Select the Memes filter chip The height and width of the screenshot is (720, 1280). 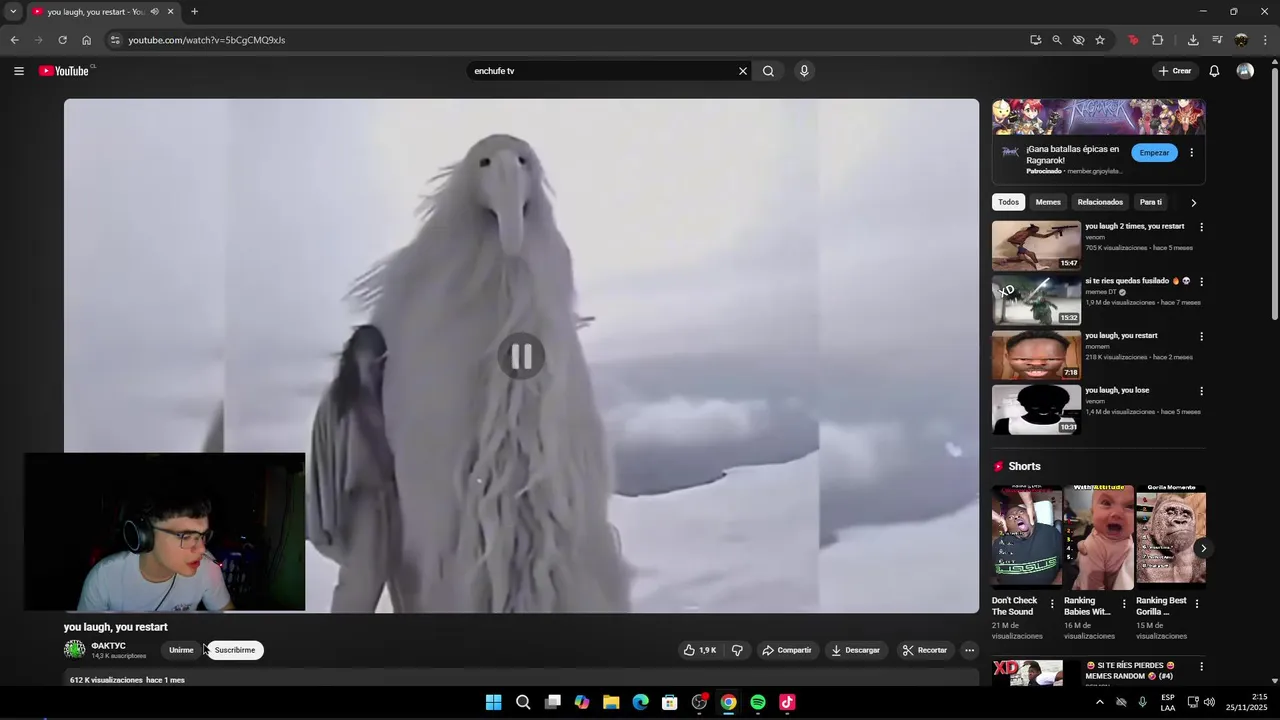[1048, 202]
